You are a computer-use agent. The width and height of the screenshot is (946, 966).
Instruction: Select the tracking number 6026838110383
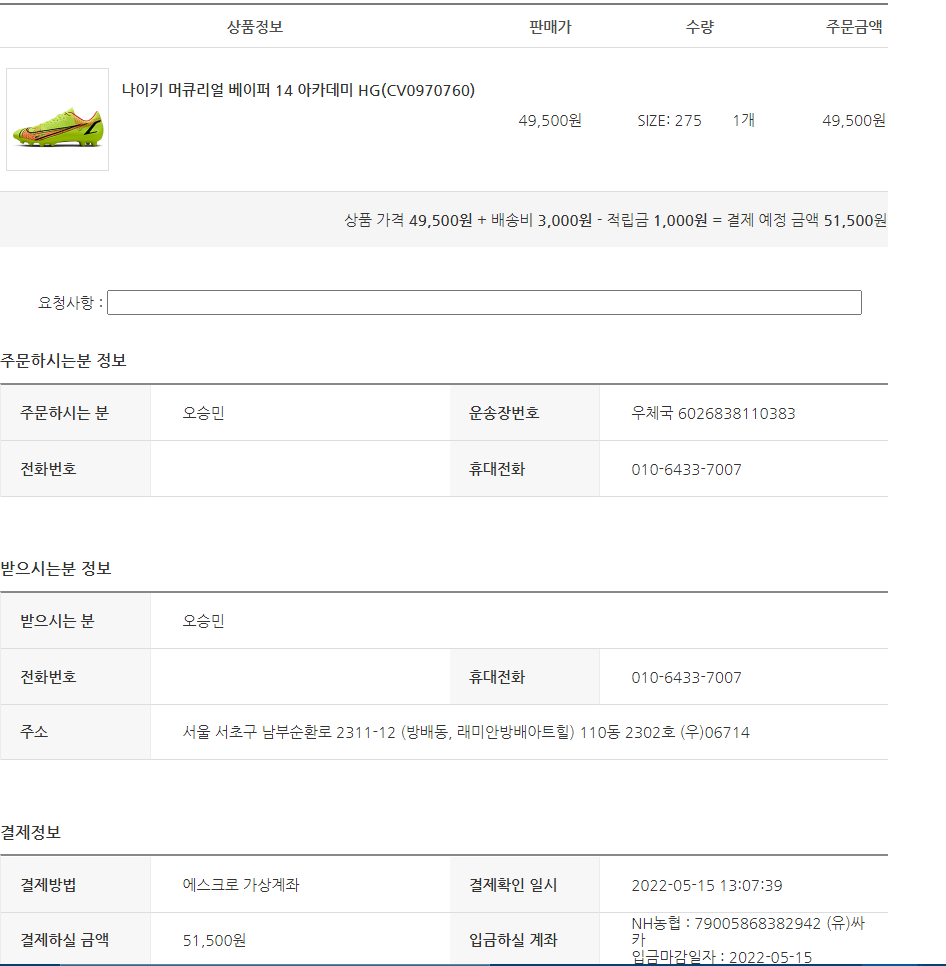[737, 413]
